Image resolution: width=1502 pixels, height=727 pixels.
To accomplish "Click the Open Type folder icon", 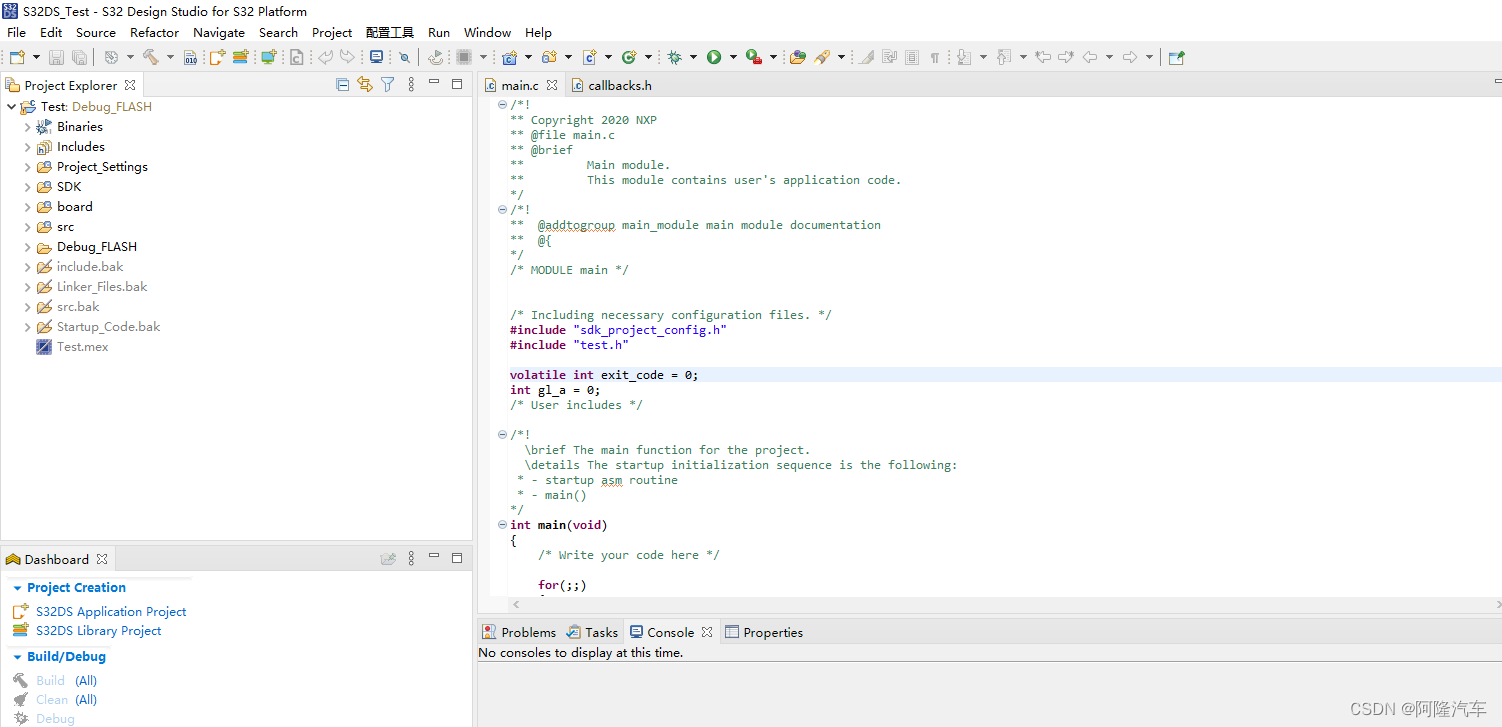I will tap(797, 57).
